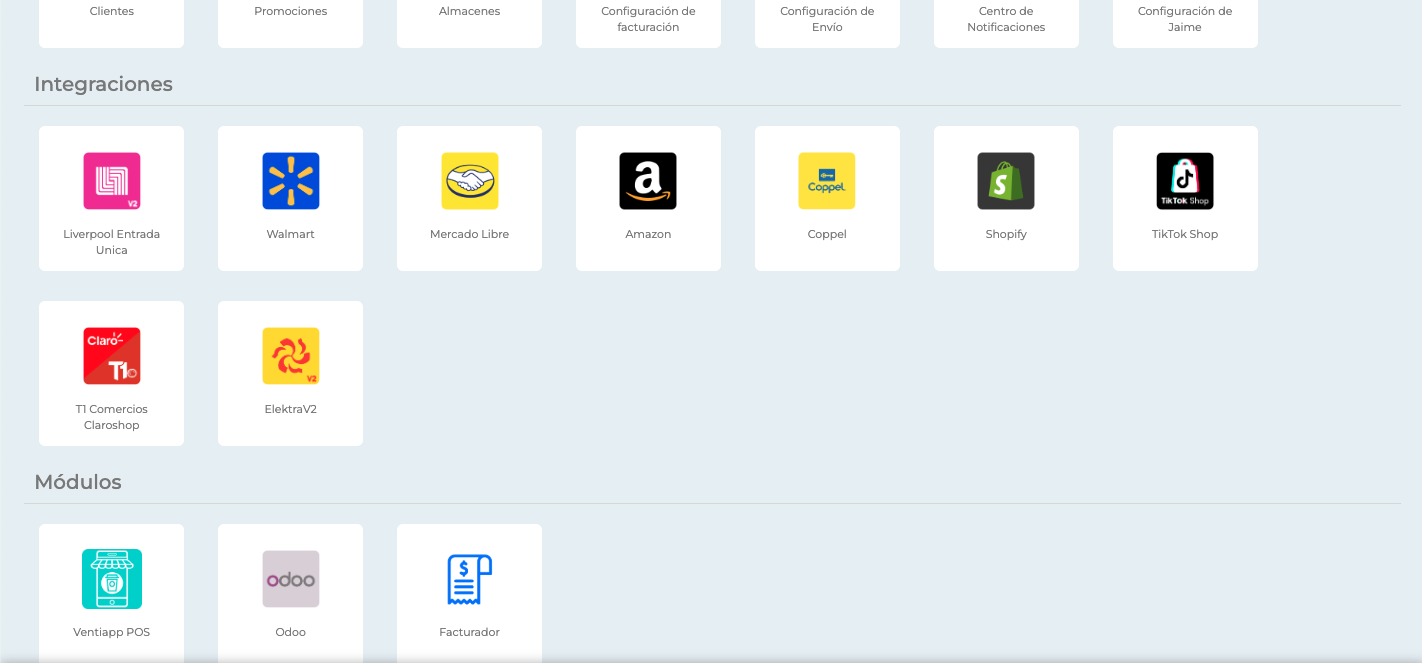Click the Amazon text label
Image resolution: width=1422 pixels, height=664 pixels.
pos(648,234)
